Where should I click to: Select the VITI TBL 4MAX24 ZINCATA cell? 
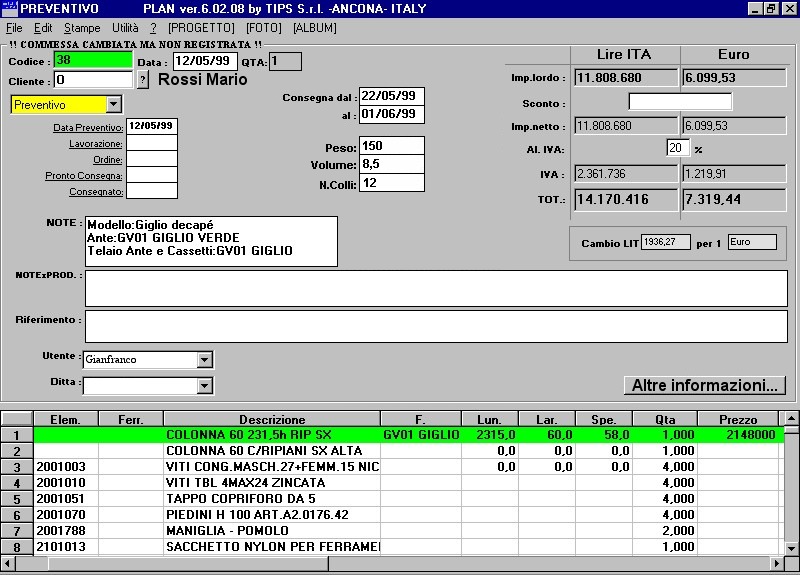272,483
